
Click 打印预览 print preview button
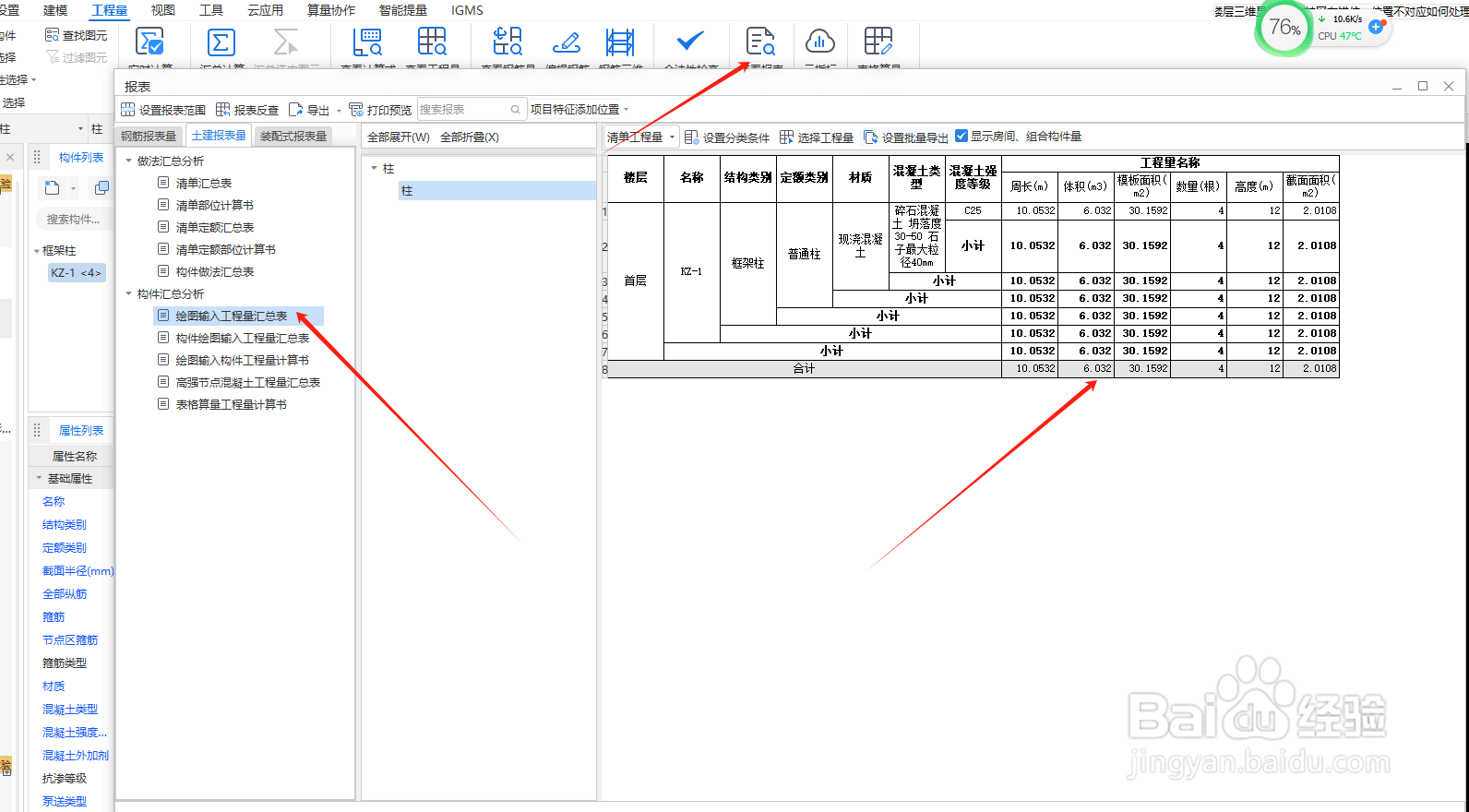pos(380,110)
